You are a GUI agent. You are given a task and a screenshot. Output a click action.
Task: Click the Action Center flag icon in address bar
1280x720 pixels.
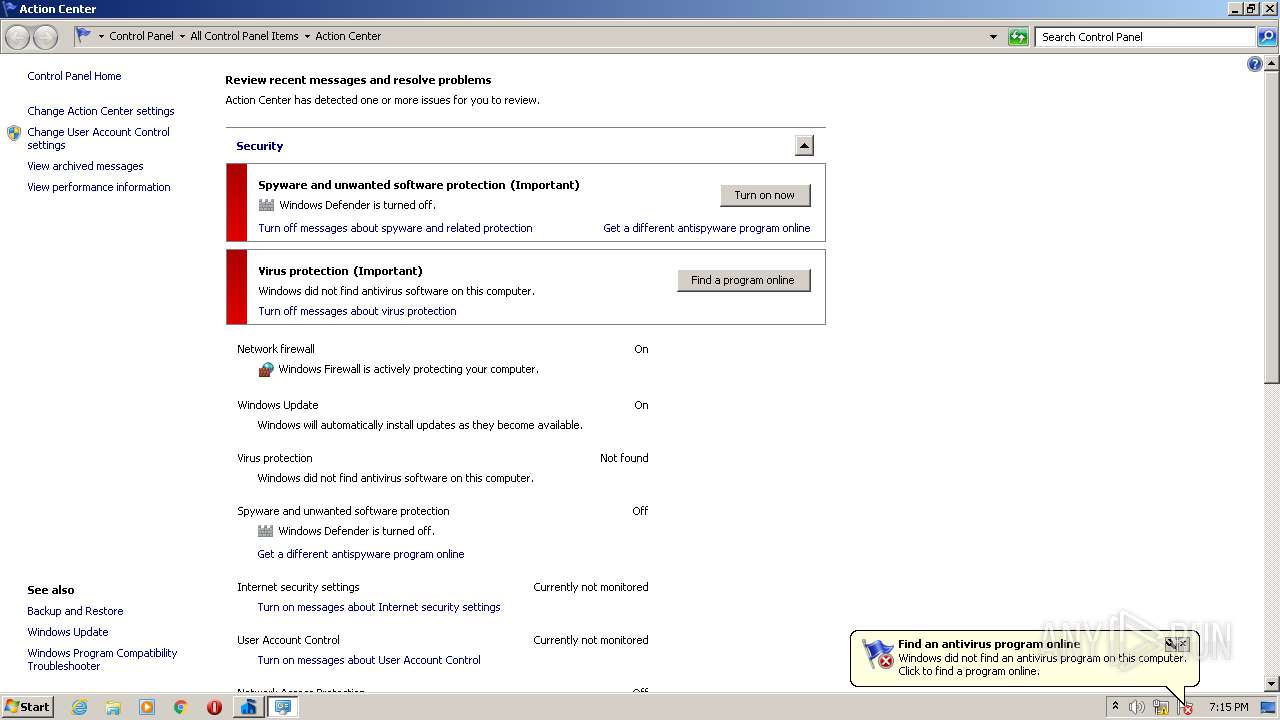point(84,36)
